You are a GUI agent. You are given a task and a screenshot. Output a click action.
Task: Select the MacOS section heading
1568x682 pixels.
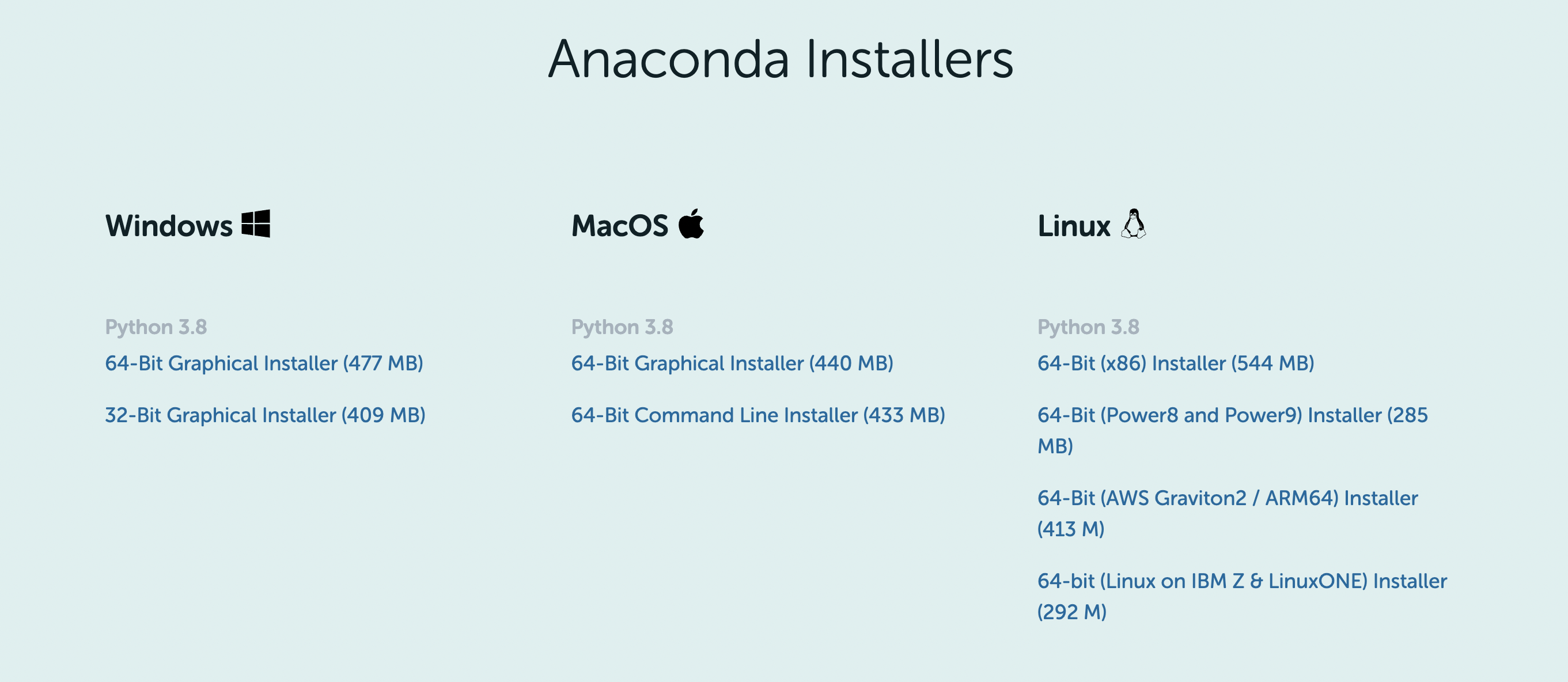coord(622,226)
